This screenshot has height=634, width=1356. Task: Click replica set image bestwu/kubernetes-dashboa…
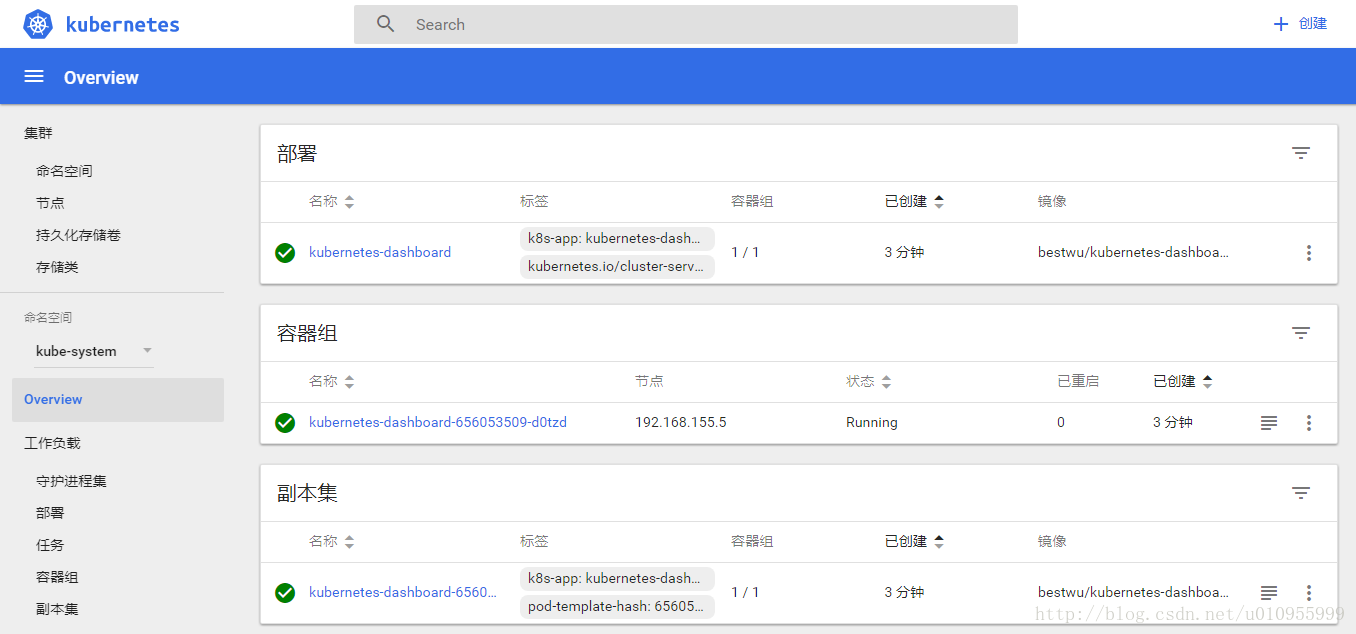tap(1133, 593)
